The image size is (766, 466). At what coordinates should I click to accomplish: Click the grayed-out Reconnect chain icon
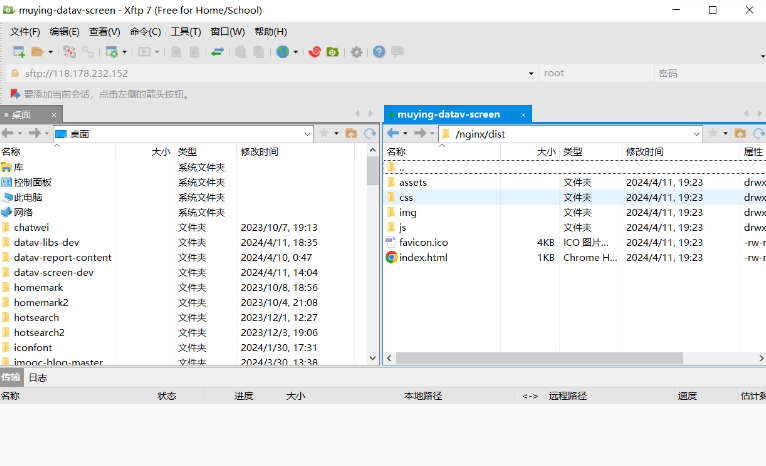pyautogui.click(x=88, y=51)
